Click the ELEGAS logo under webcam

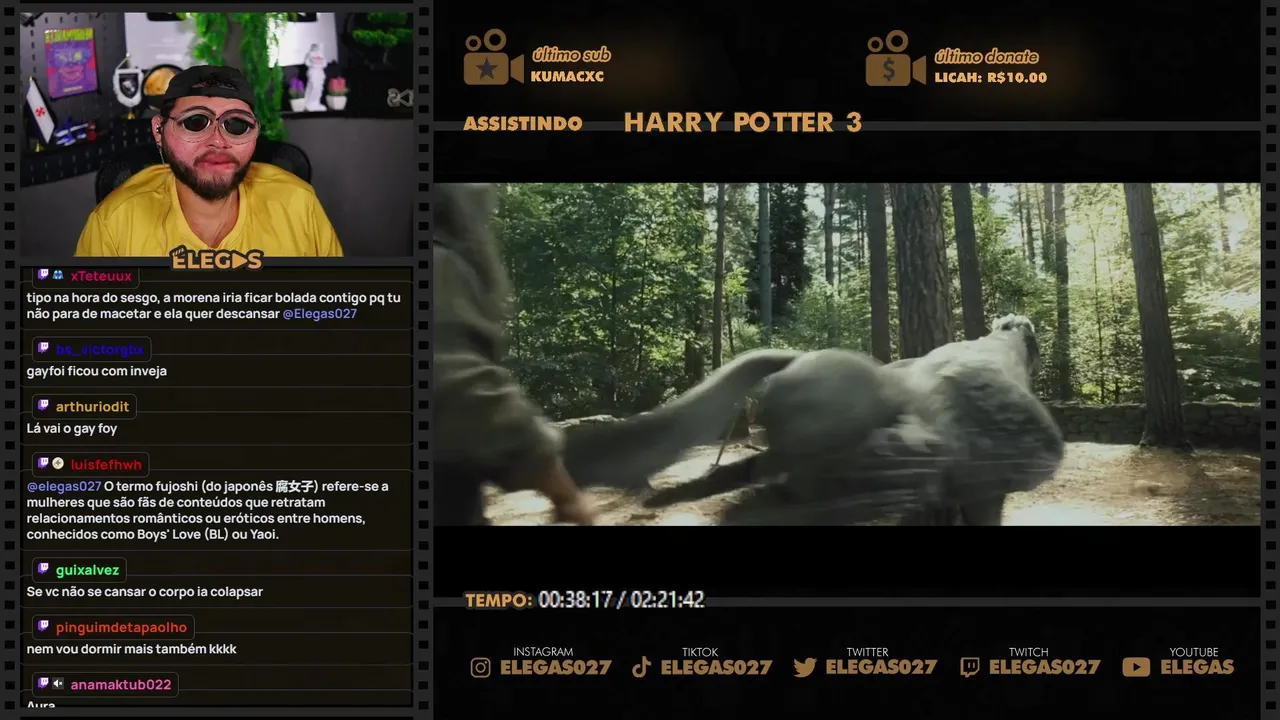click(216, 260)
